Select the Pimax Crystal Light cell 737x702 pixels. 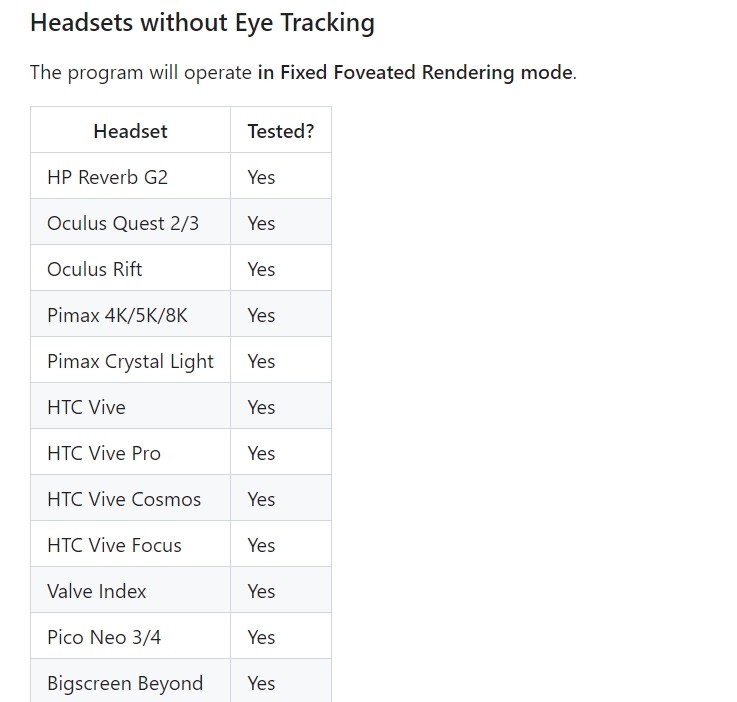[x=130, y=361]
